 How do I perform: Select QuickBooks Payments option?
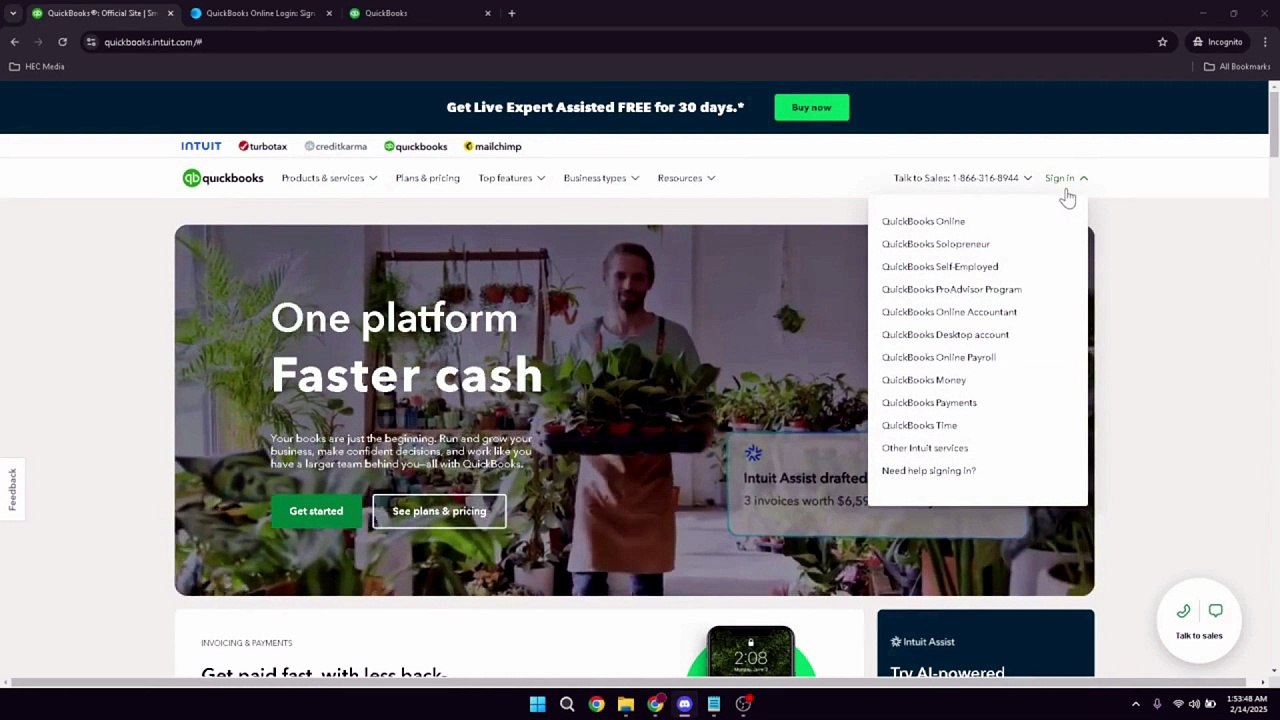click(929, 403)
